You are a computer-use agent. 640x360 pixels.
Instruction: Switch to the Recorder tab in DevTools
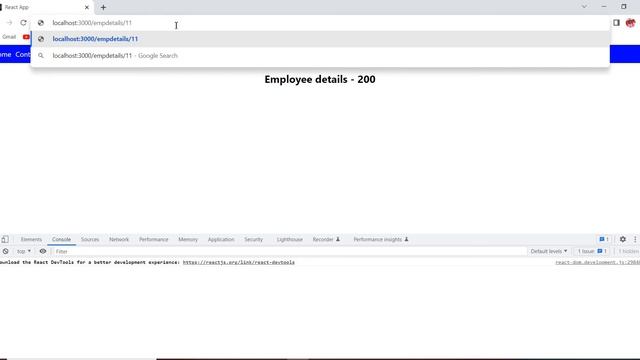(326, 240)
